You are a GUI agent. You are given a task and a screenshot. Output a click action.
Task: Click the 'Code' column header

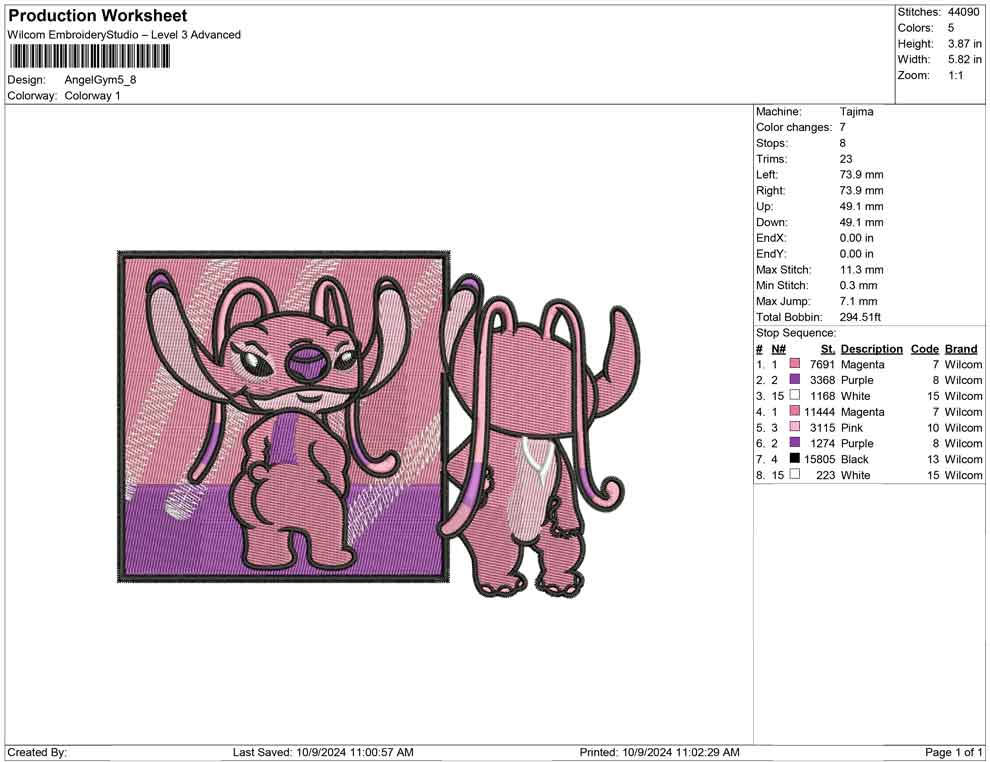click(925, 348)
